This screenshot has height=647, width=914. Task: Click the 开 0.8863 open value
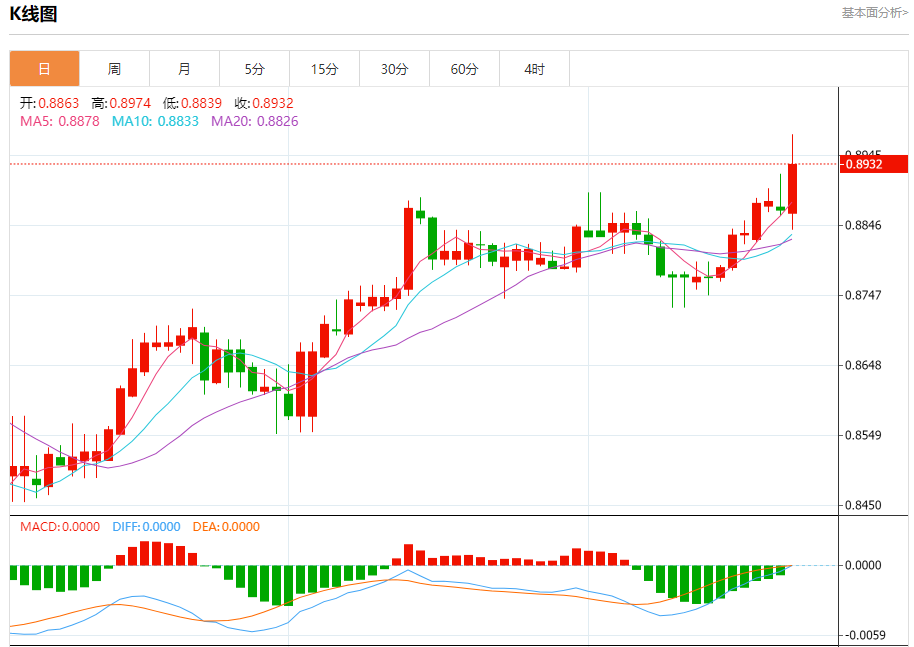click(50, 103)
